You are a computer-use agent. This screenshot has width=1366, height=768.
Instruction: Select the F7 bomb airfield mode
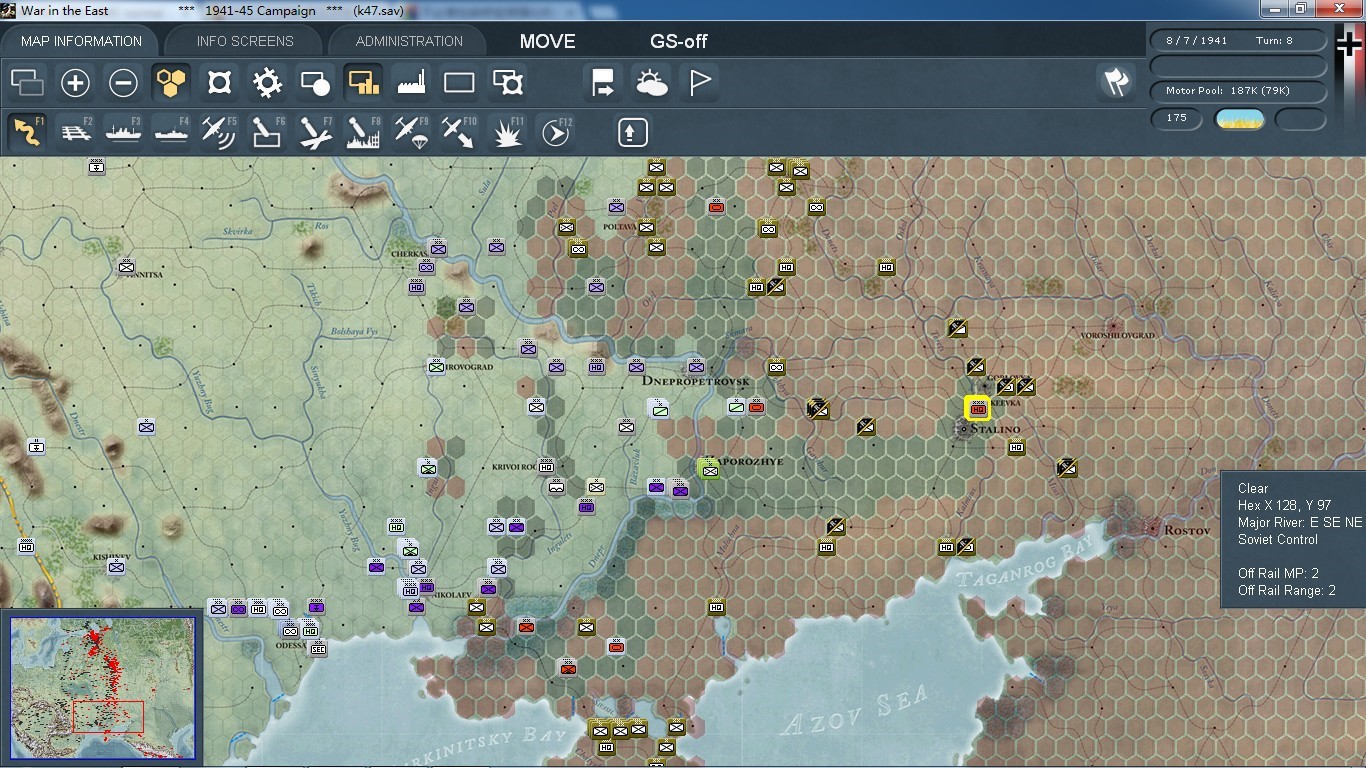315,132
